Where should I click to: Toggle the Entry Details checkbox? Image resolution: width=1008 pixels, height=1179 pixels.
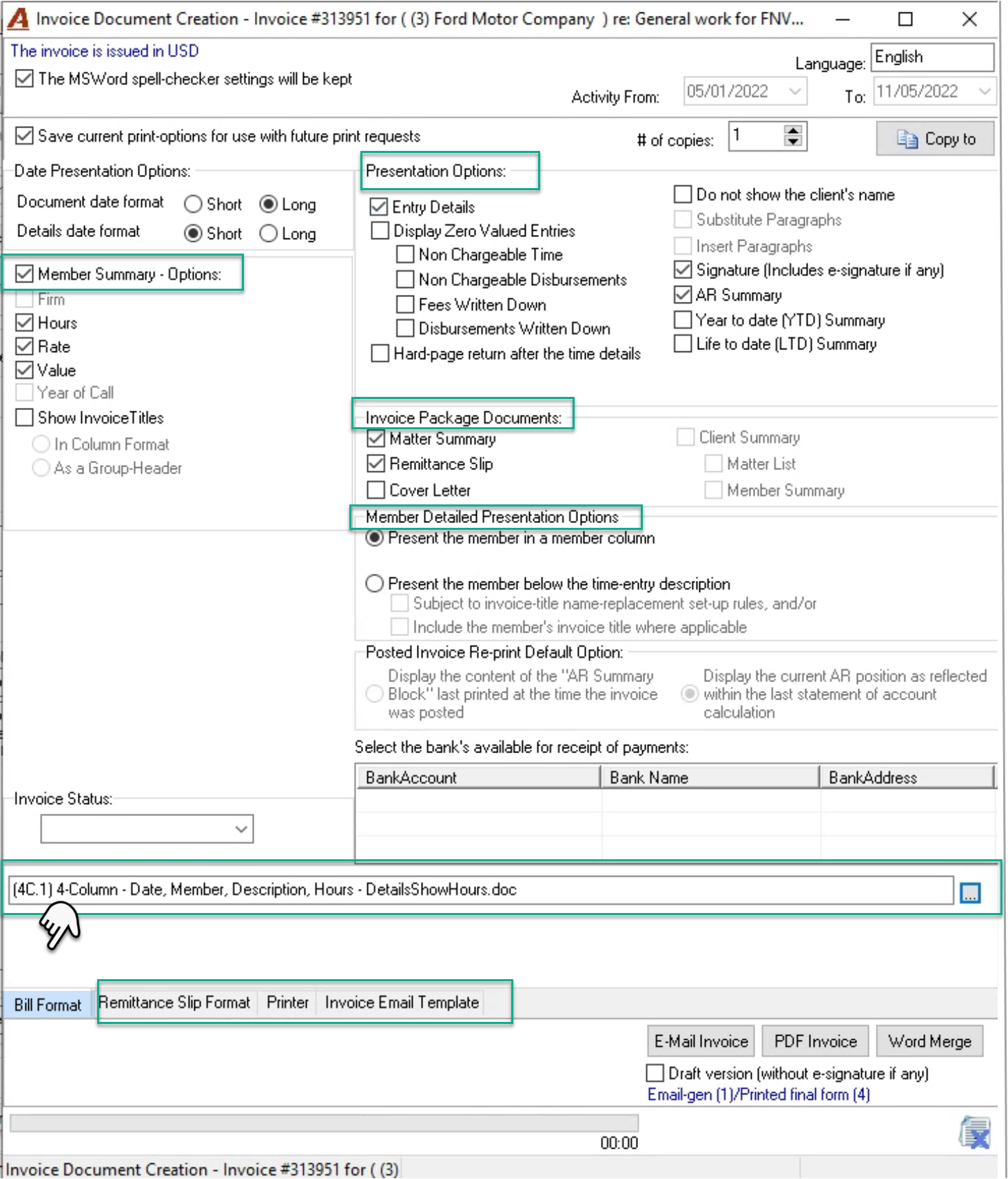(x=379, y=207)
